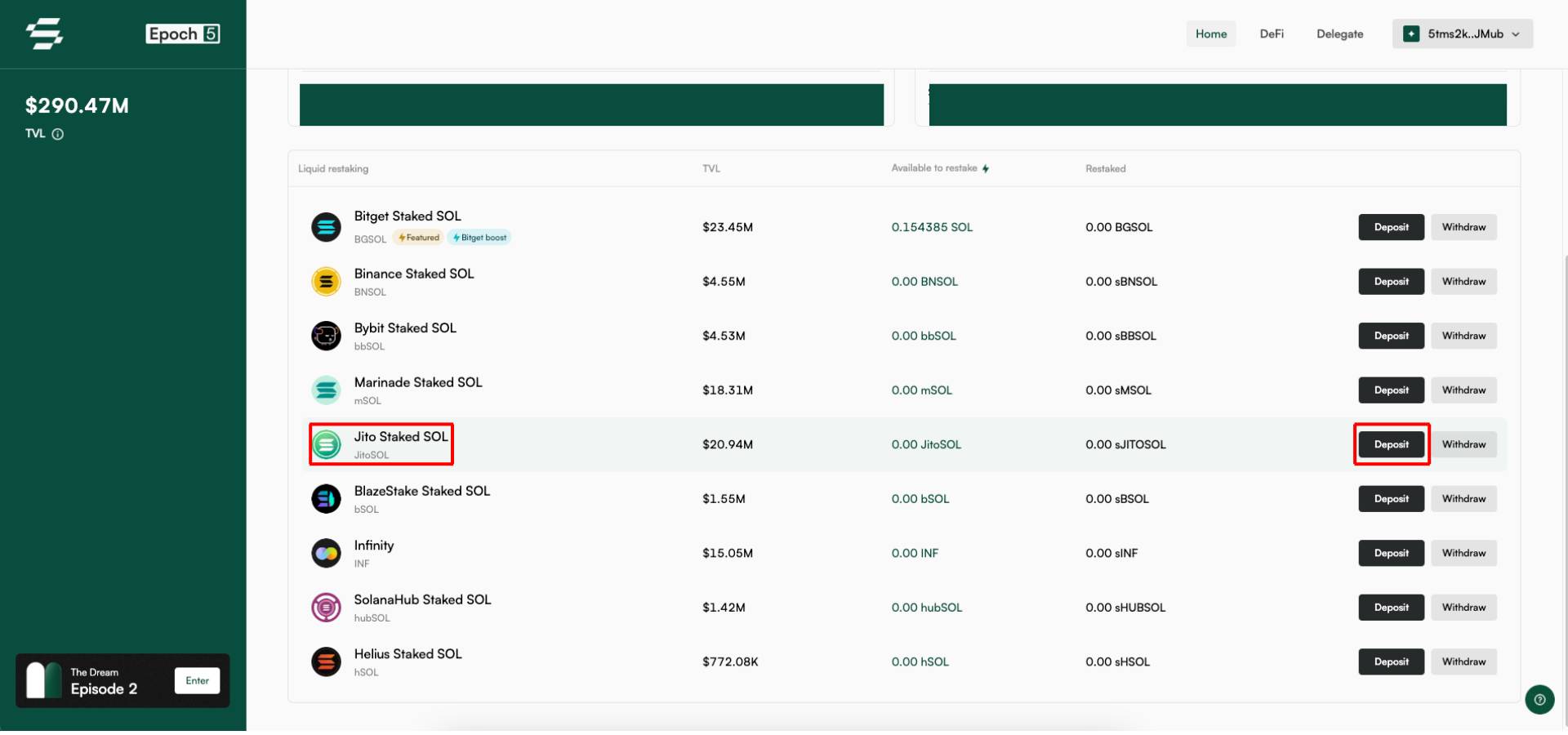Open the TVL info tooltip icon
1568x735 pixels.
(58, 134)
